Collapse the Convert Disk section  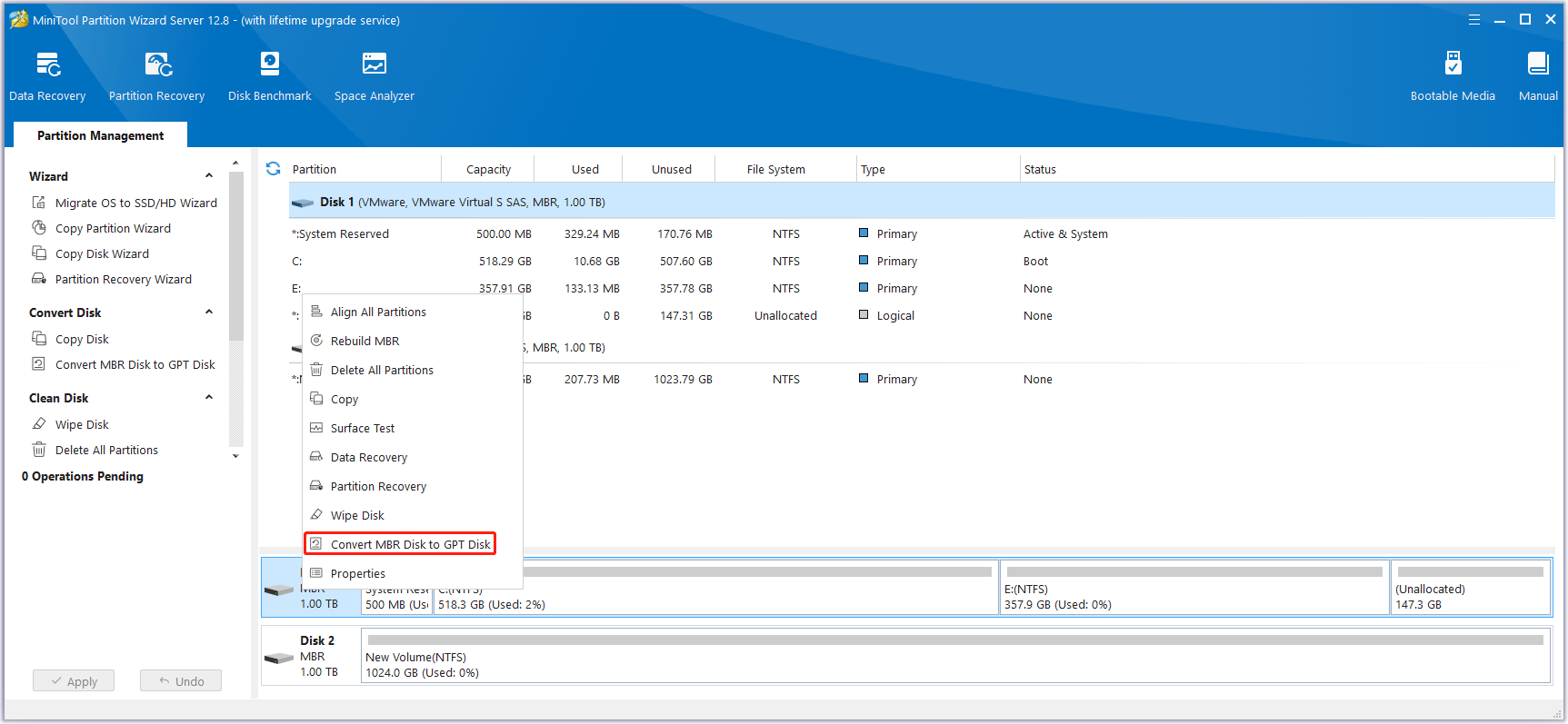pos(209,312)
